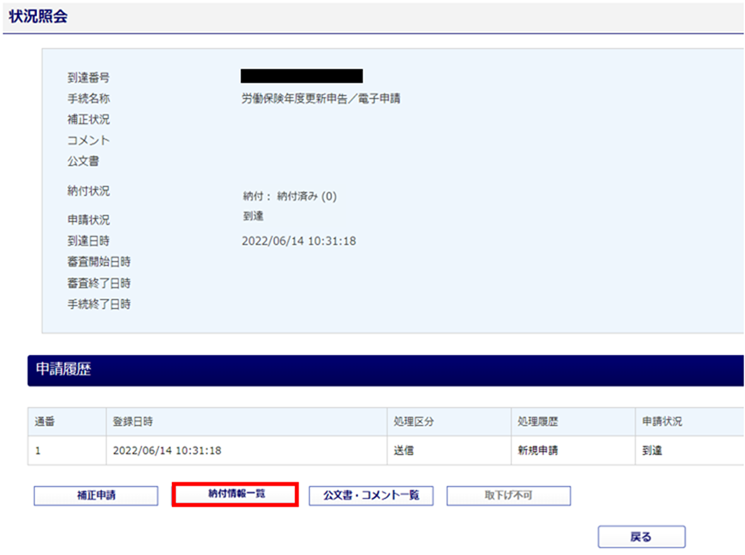Click payment status 納付： 納付済み (0)
The height and width of the screenshot is (555, 745).
(290, 196)
